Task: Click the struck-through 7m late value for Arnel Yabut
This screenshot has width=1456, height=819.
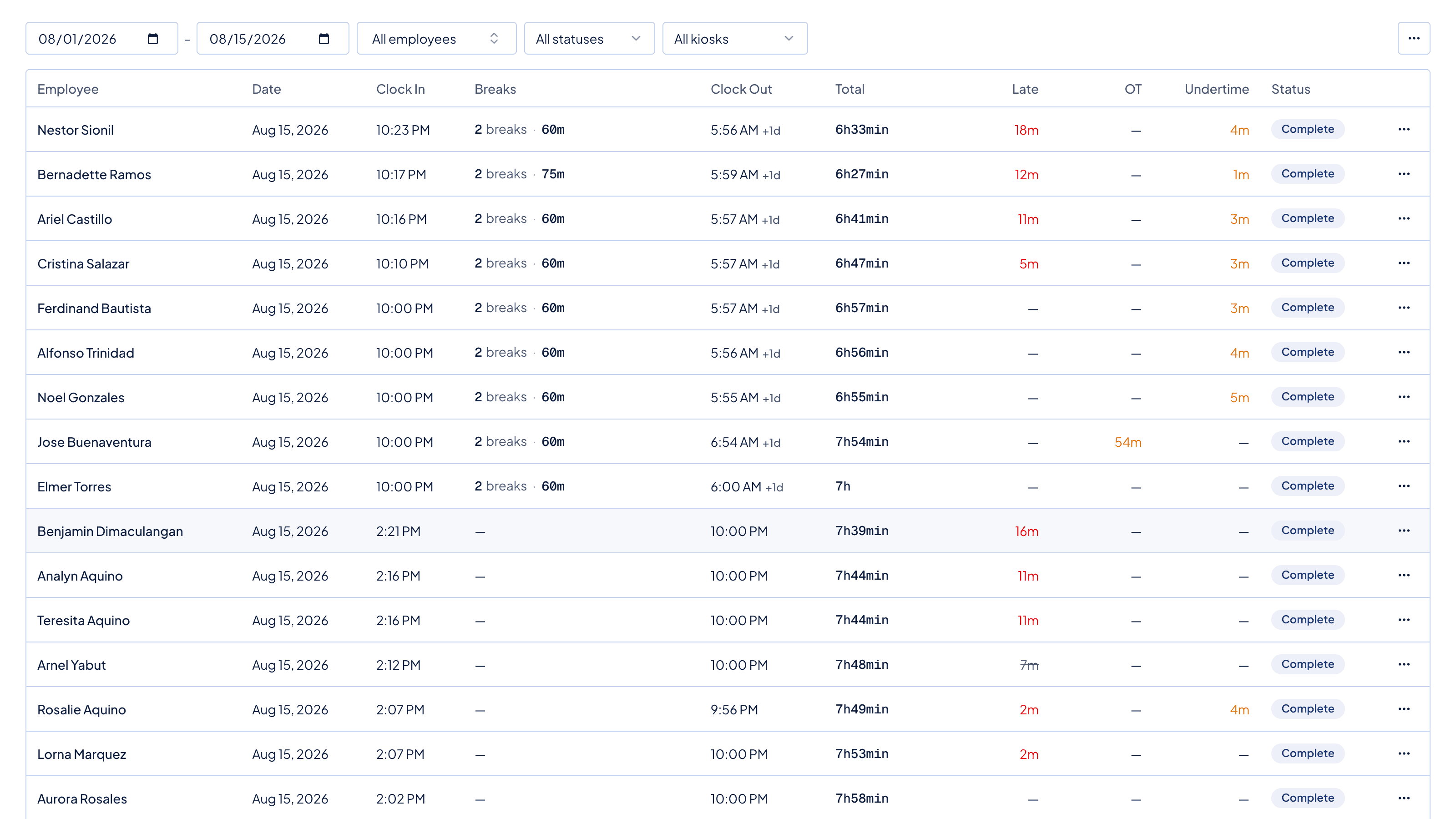Action: click(1029, 665)
